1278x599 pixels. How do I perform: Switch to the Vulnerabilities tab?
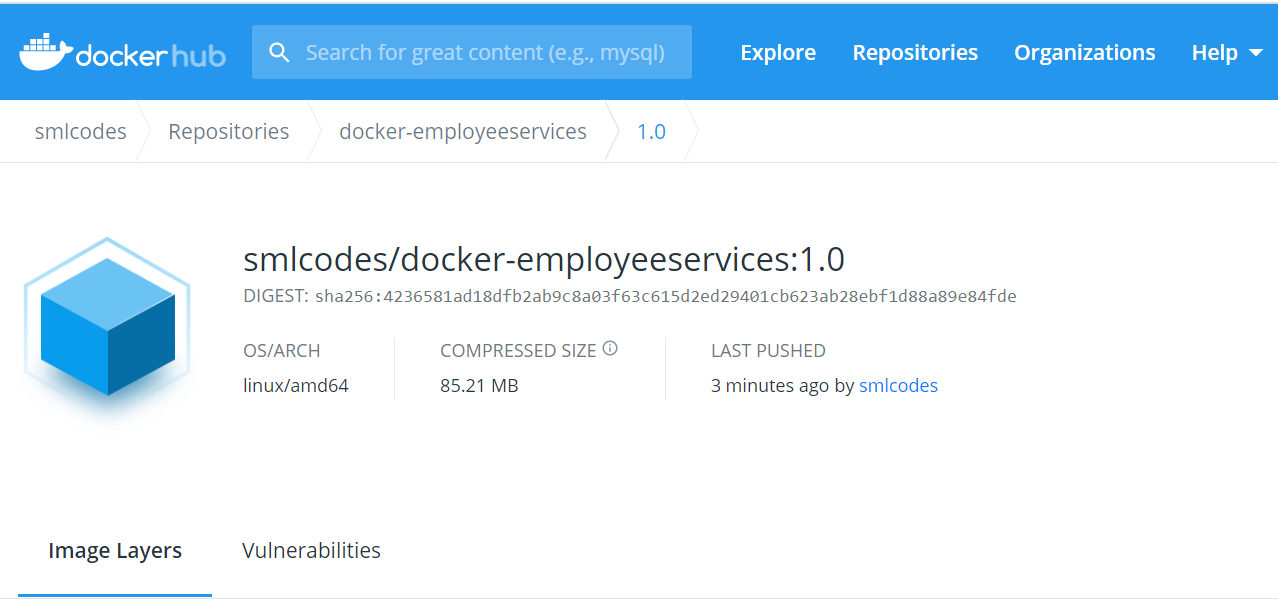(x=311, y=551)
